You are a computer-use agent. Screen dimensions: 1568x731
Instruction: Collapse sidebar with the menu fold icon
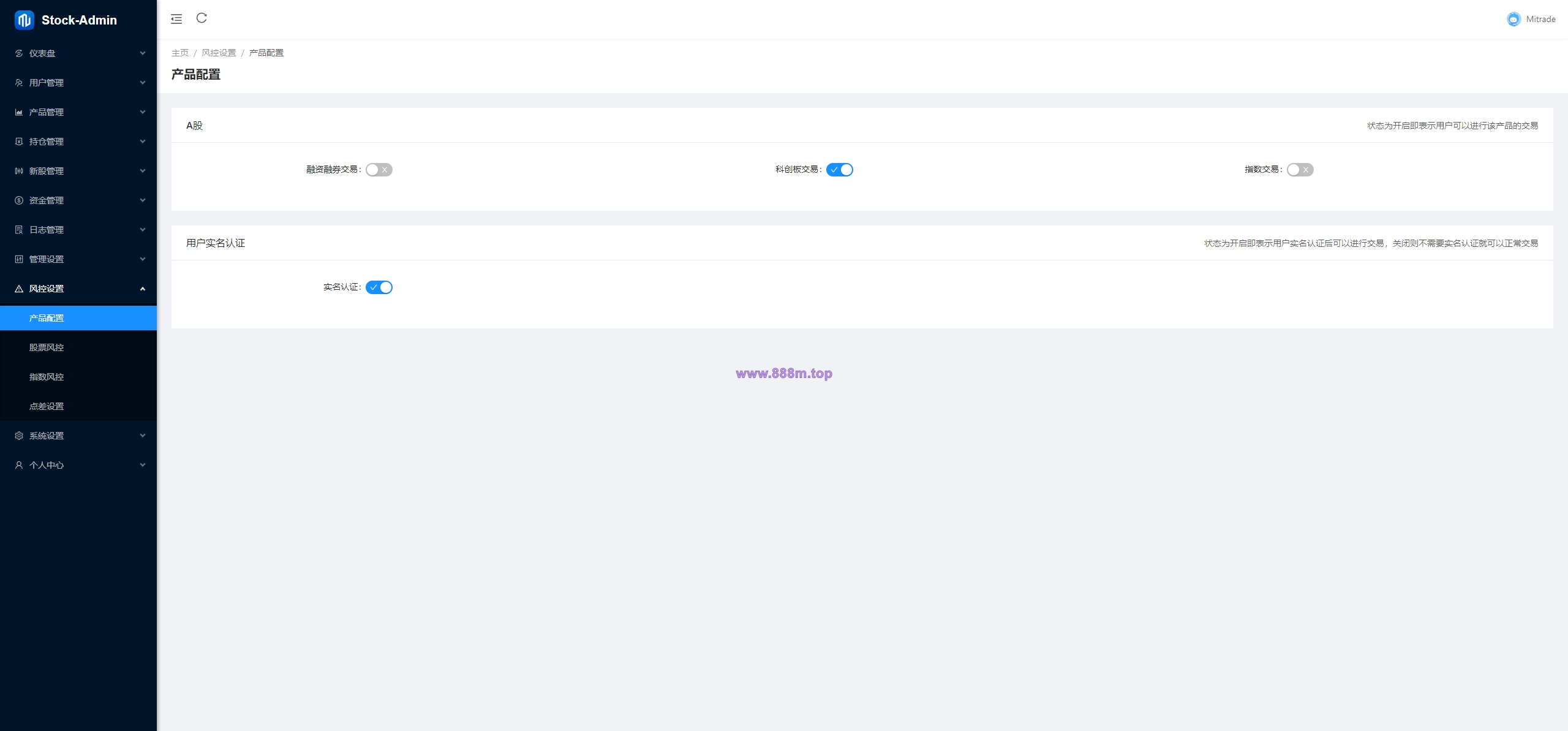[x=176, y=19]
